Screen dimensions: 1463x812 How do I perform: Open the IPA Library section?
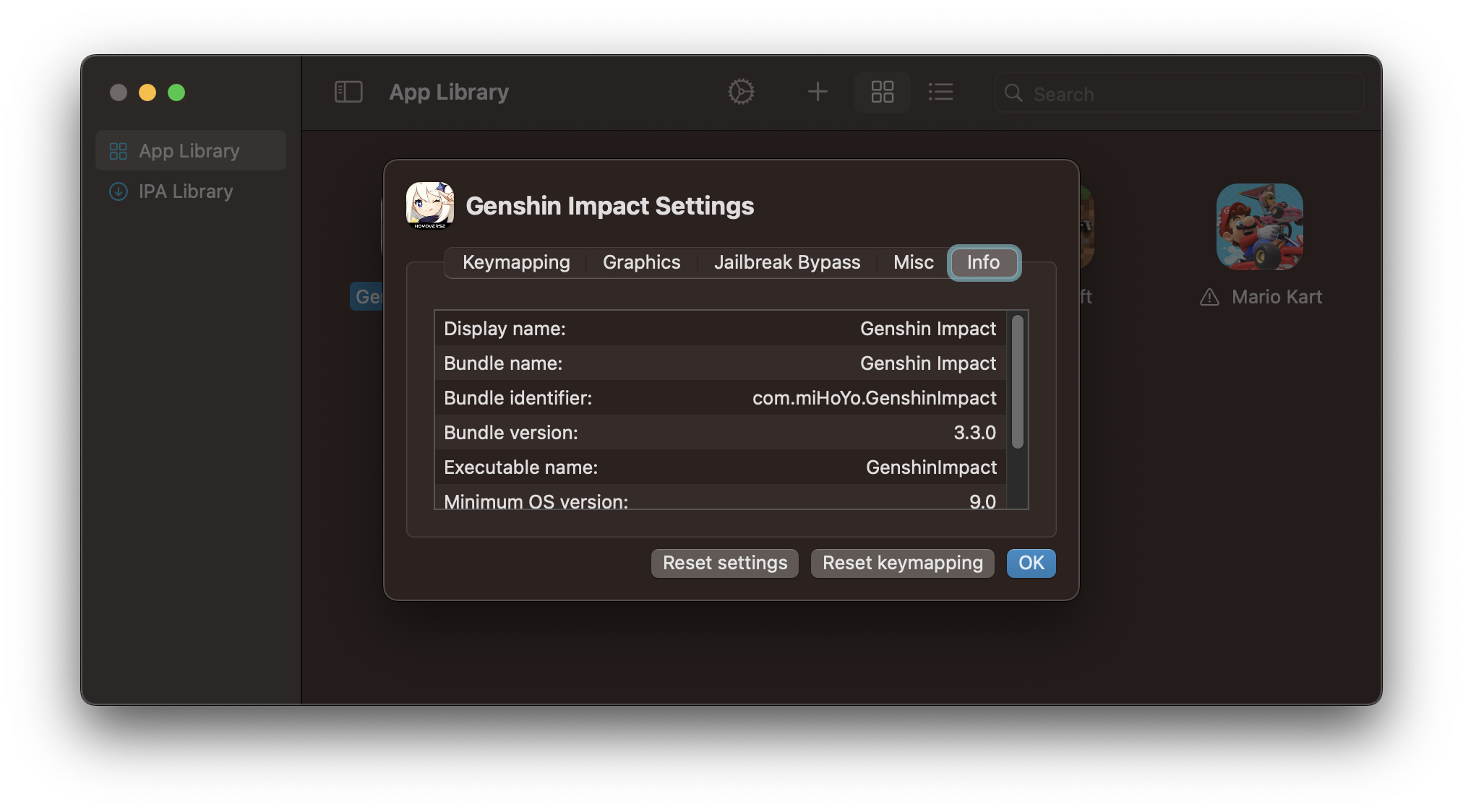[x=185, y=191]
